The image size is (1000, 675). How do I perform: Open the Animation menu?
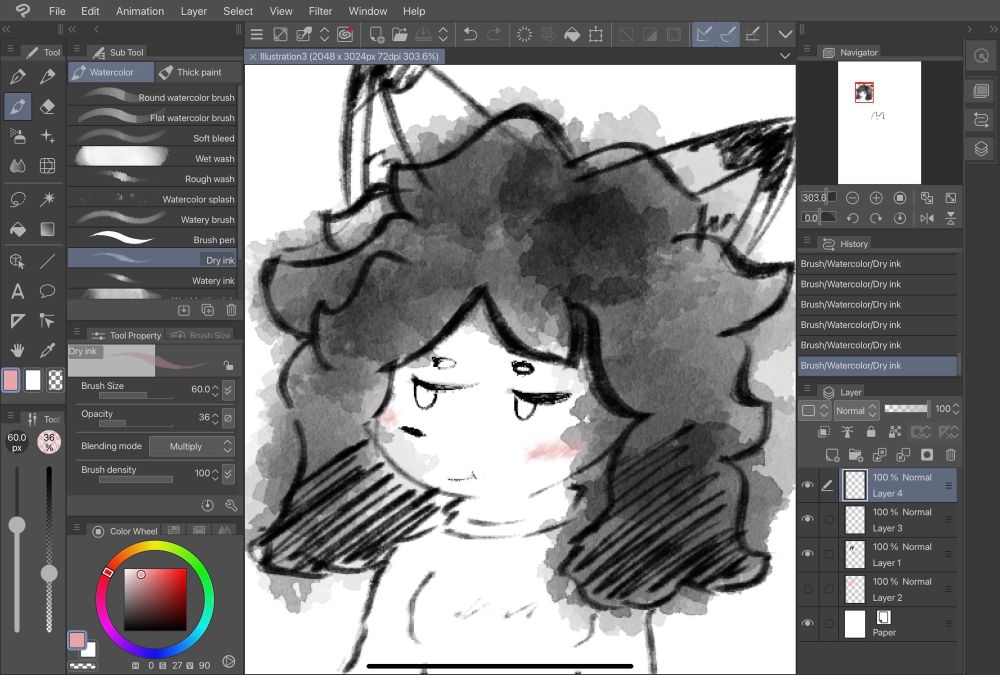click(140, 11)
